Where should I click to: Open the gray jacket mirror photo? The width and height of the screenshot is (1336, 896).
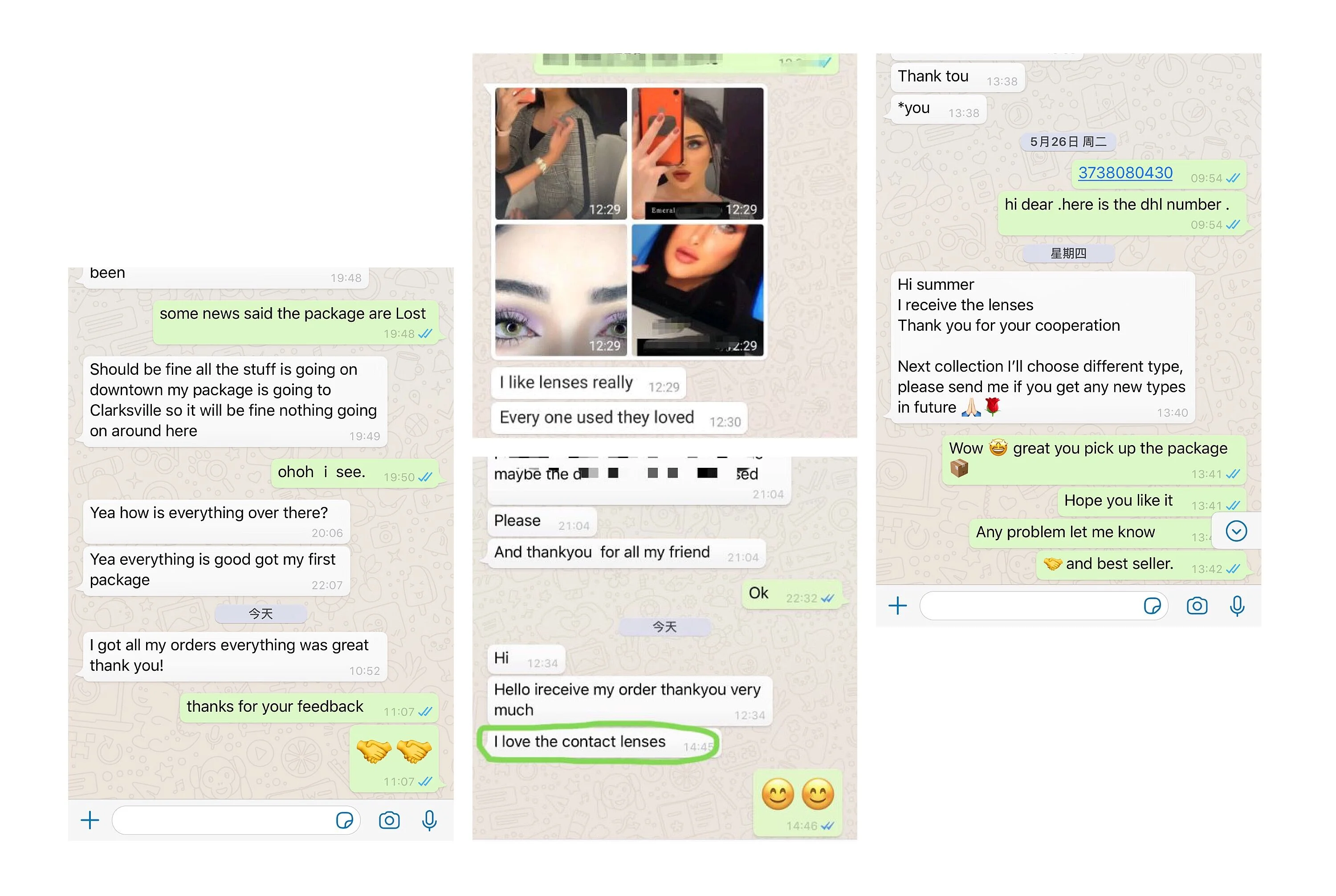tap(561, 153)
